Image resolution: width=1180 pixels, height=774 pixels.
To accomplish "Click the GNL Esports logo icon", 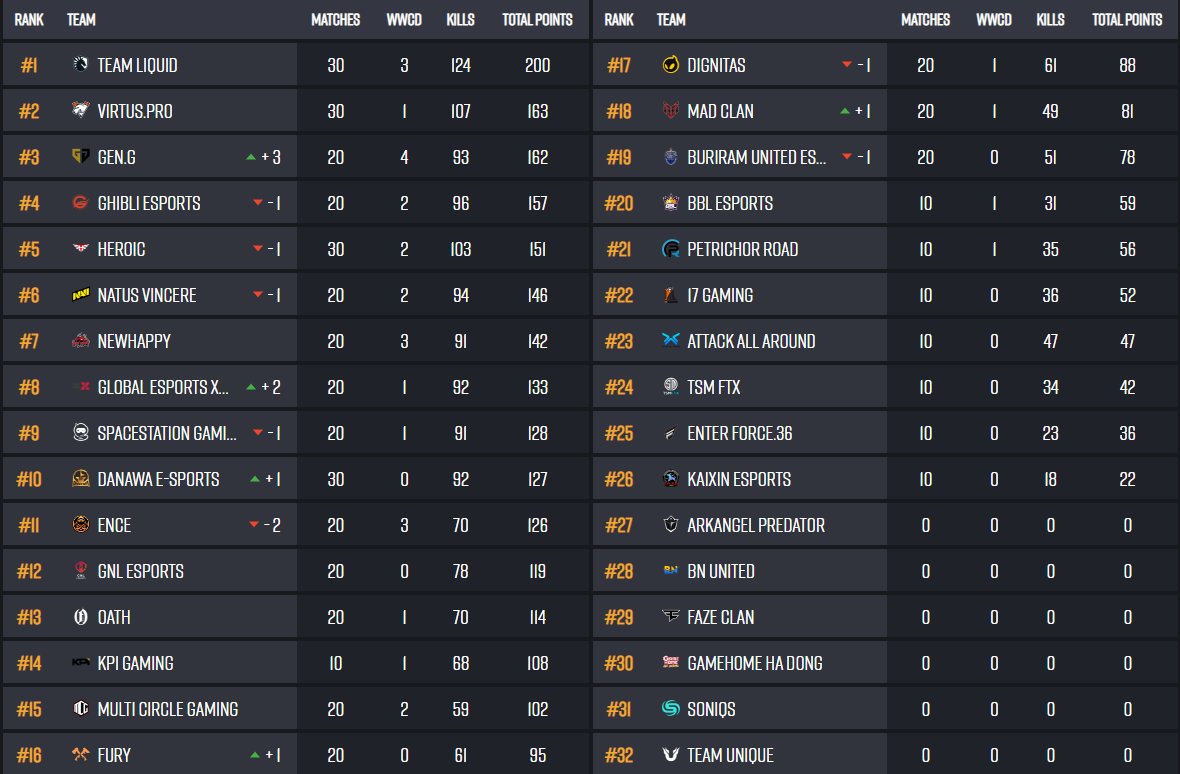I will click(81, 570).
